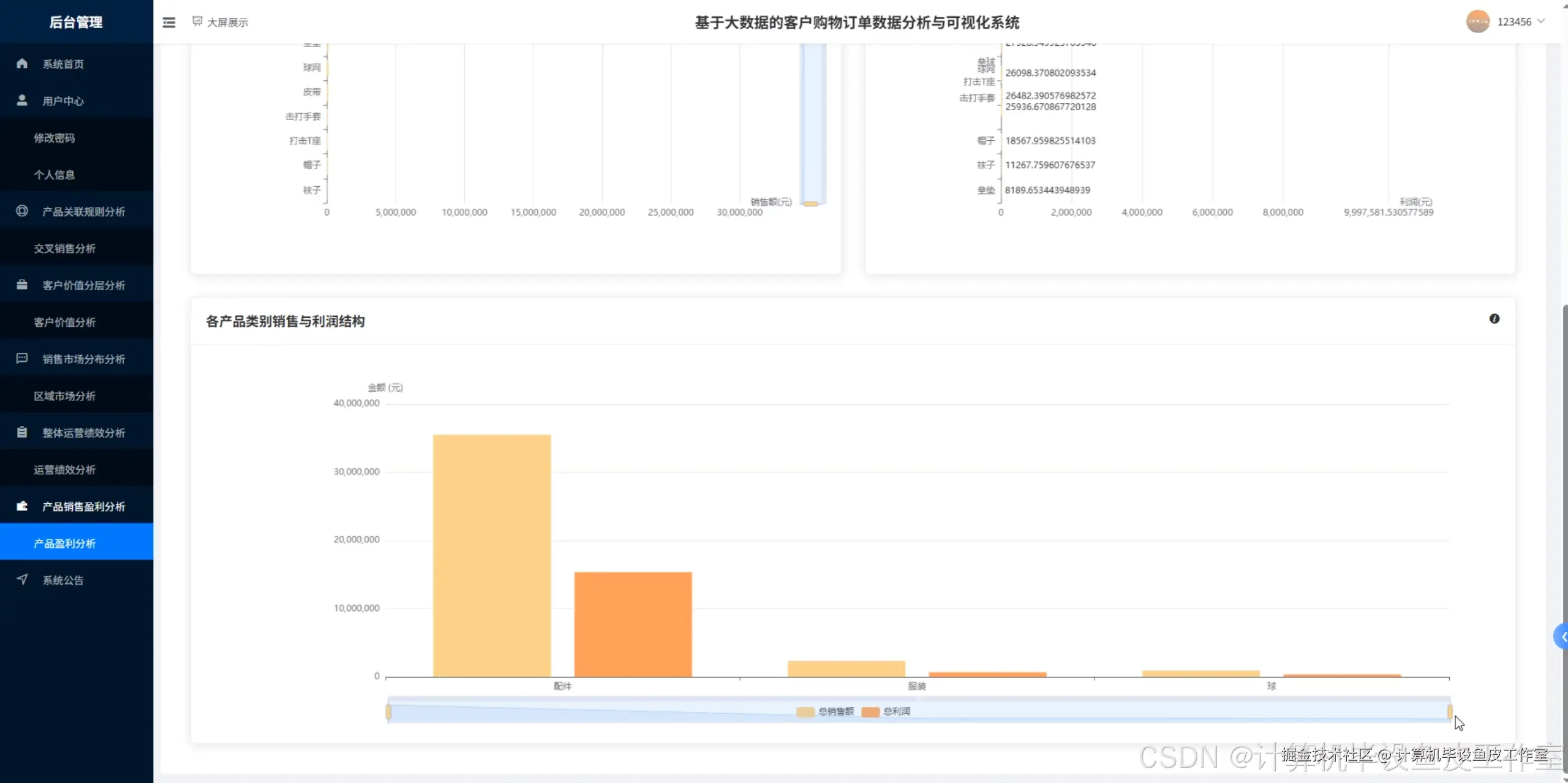
Task: Open the 交叉销售分析 menu item
Action: click(x=65, y=249)
